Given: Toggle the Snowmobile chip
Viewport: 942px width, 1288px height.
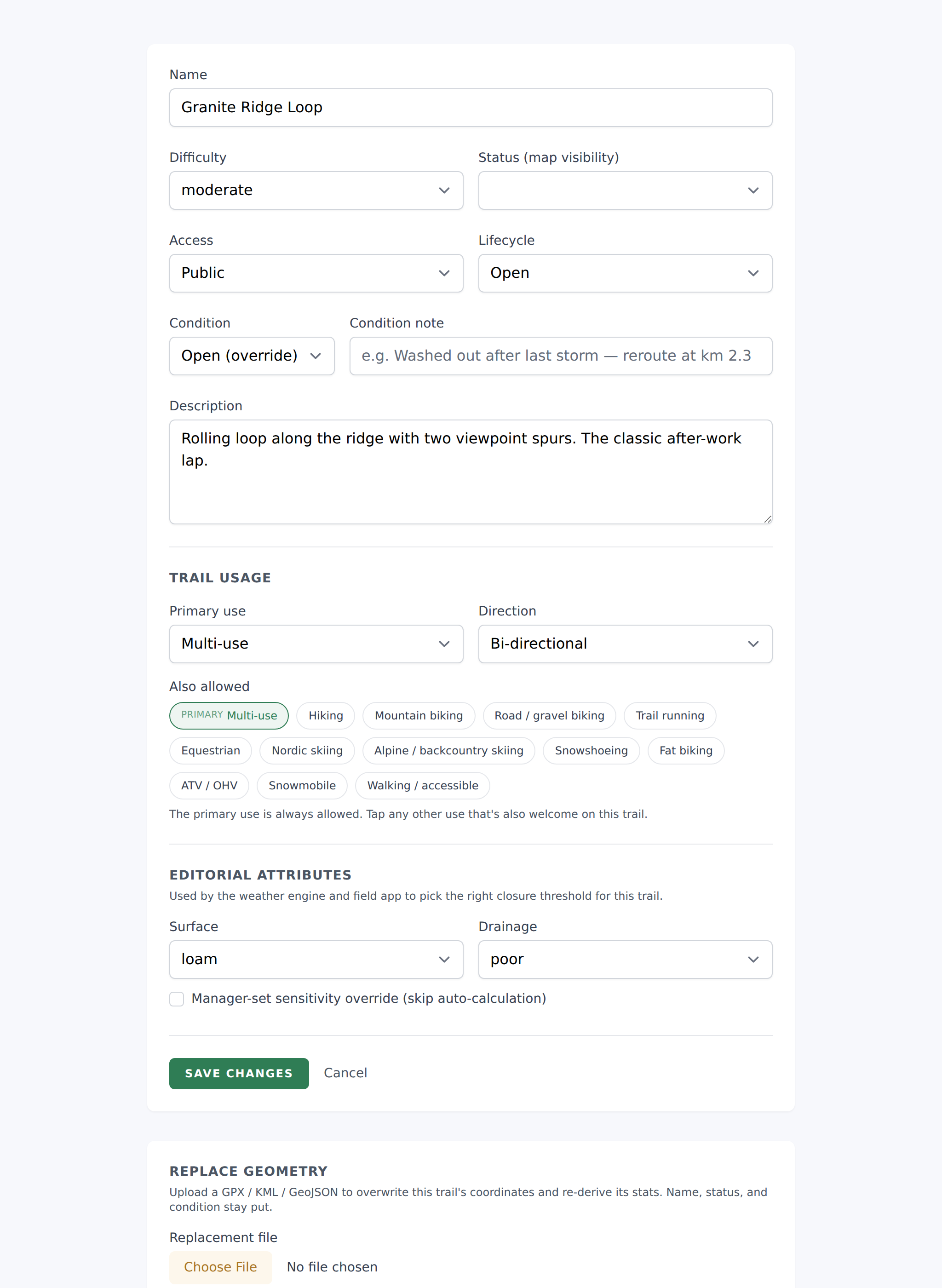Looking at the screenshot, I should [x=302, y=785].
